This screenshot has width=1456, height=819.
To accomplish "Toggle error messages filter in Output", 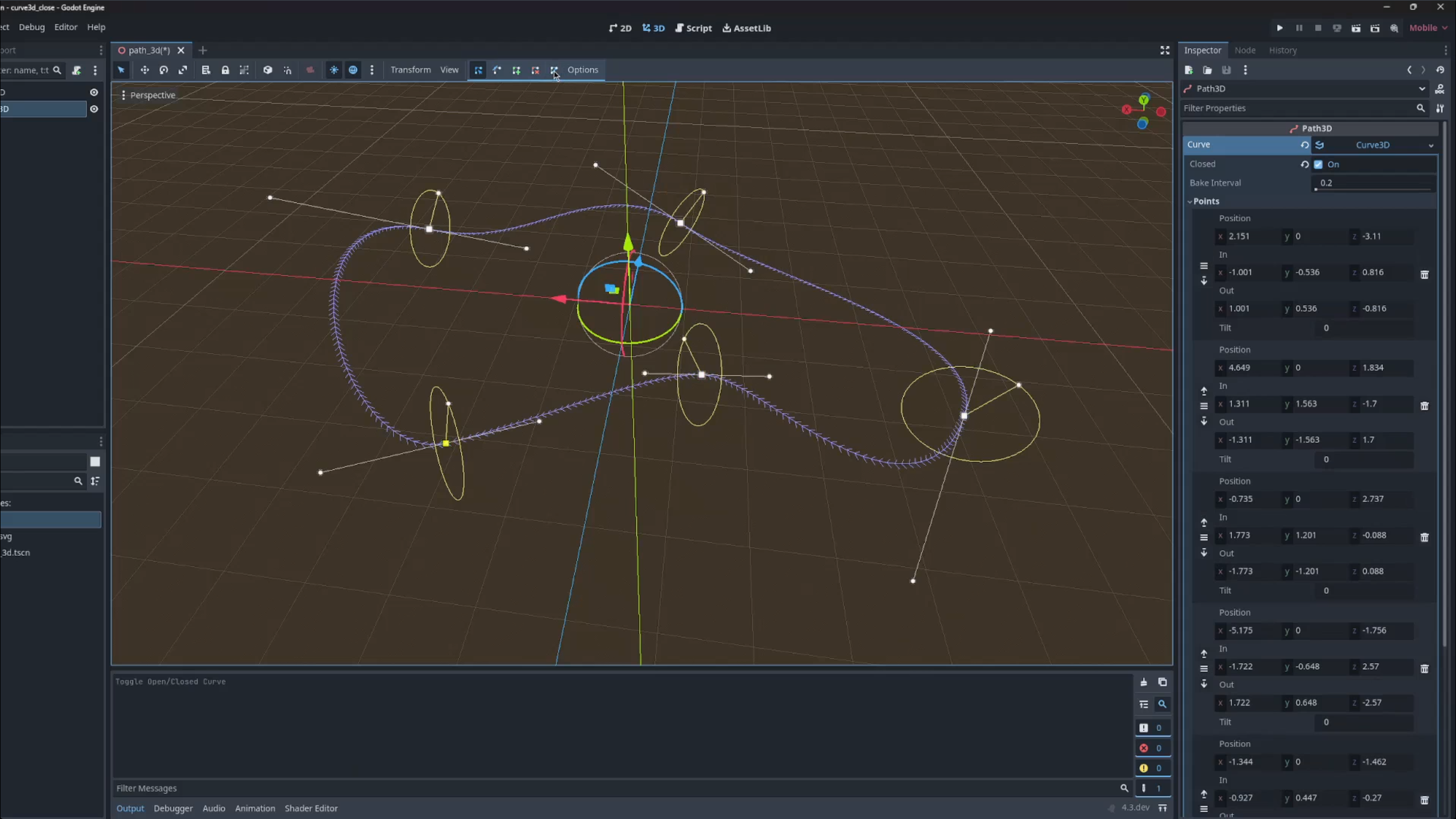I will click(x=1152, y=748).
